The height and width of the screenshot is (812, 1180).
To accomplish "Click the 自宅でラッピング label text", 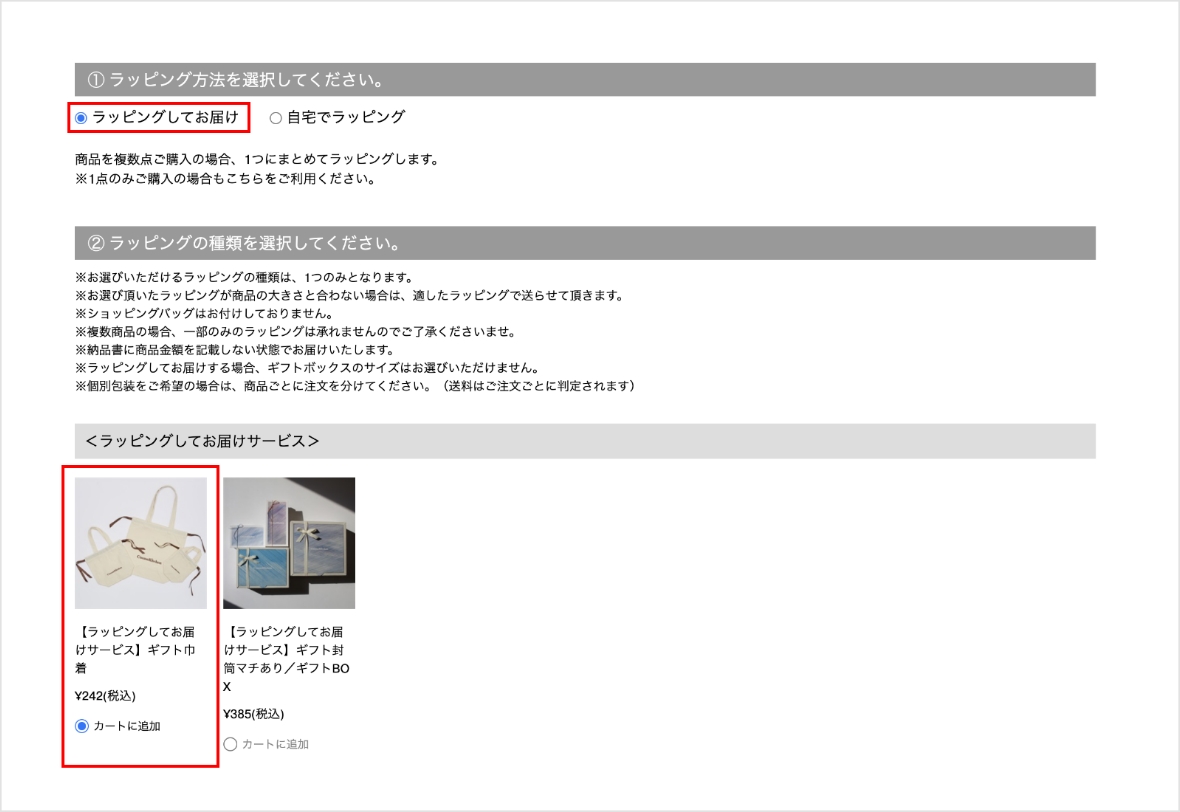I will pos(346,117).
